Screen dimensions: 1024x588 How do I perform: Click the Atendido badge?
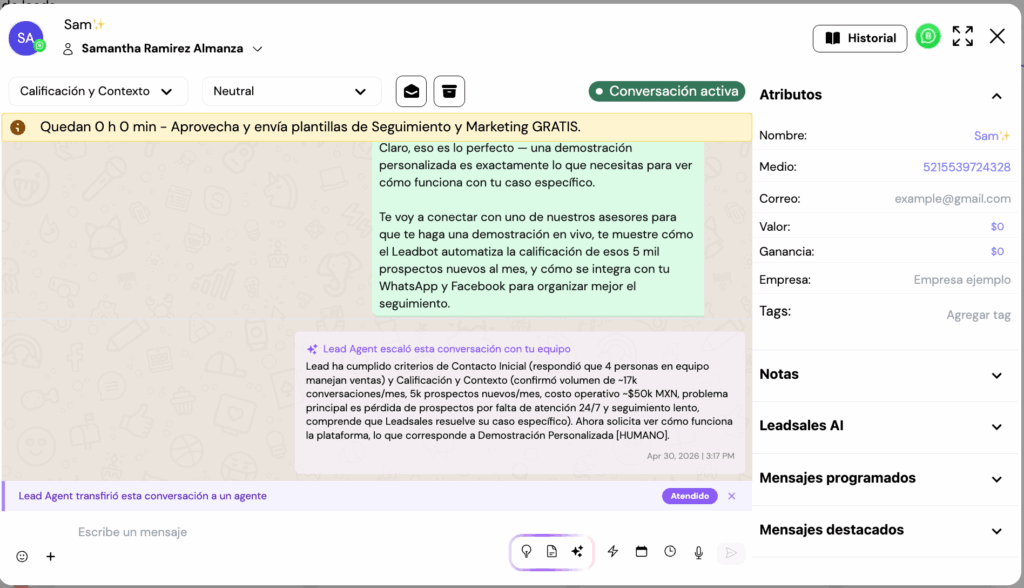tap(690, 496)
